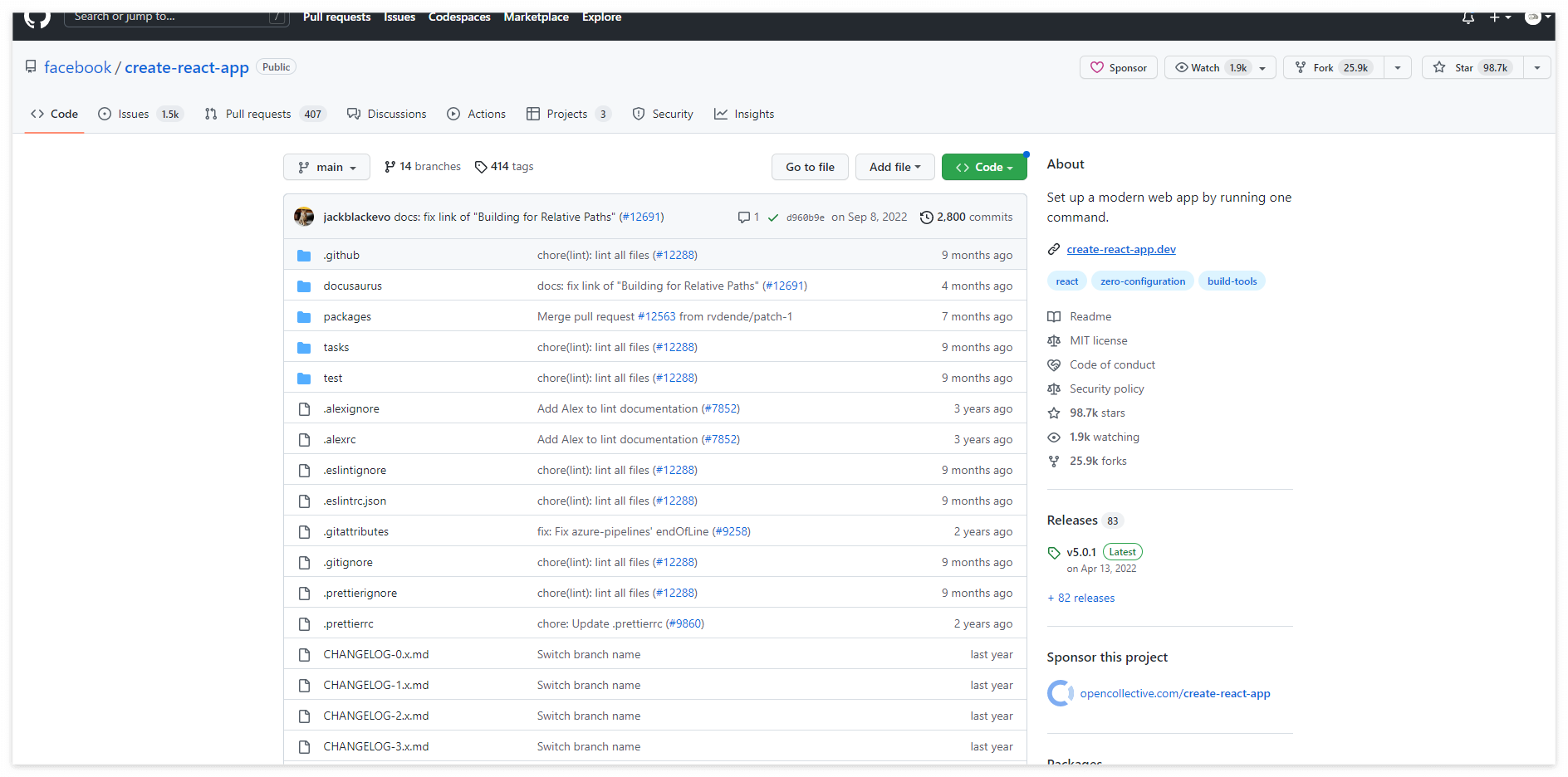Image resolution: width=1568 pixels, height=777 pixels.
Task: Open the .github folder
Action: (x=341, y=255)
